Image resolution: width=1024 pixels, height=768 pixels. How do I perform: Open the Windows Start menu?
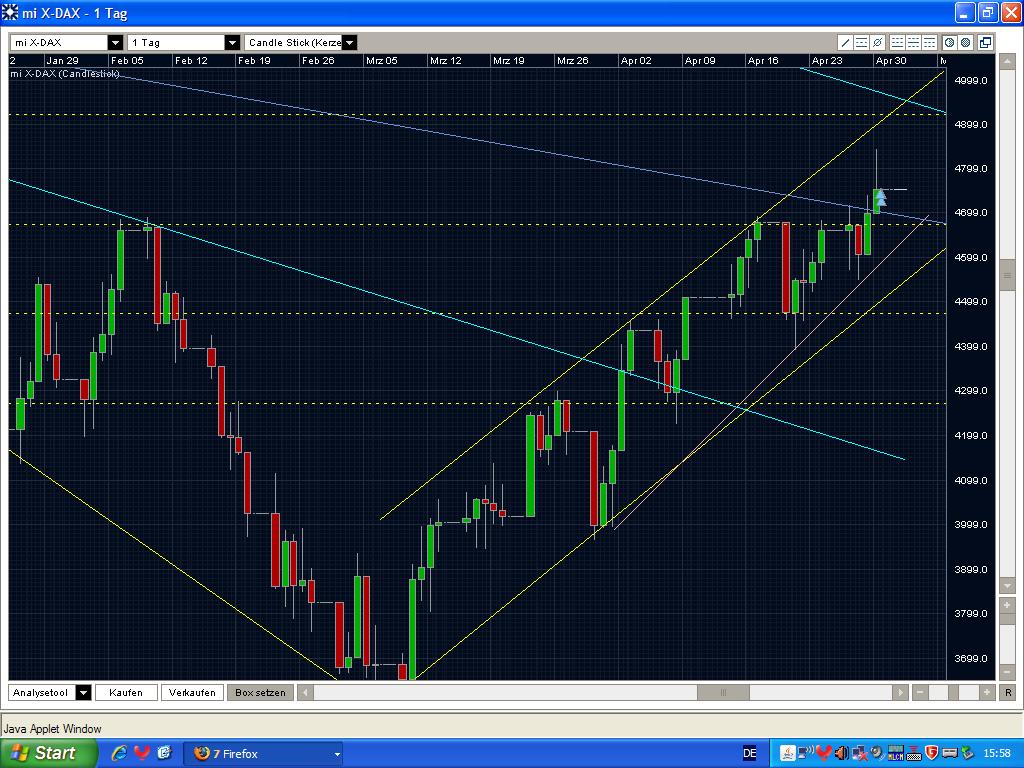pyautogui.click(x=48, y=753)
